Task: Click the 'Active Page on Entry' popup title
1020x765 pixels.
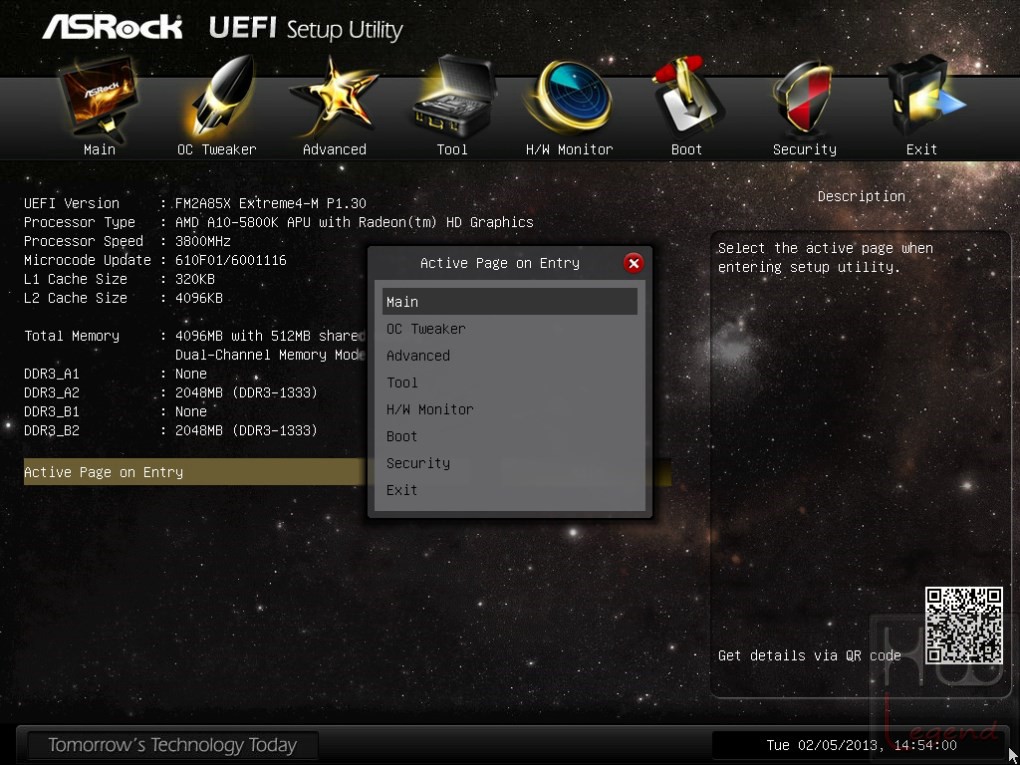Action: coord(500,263)
